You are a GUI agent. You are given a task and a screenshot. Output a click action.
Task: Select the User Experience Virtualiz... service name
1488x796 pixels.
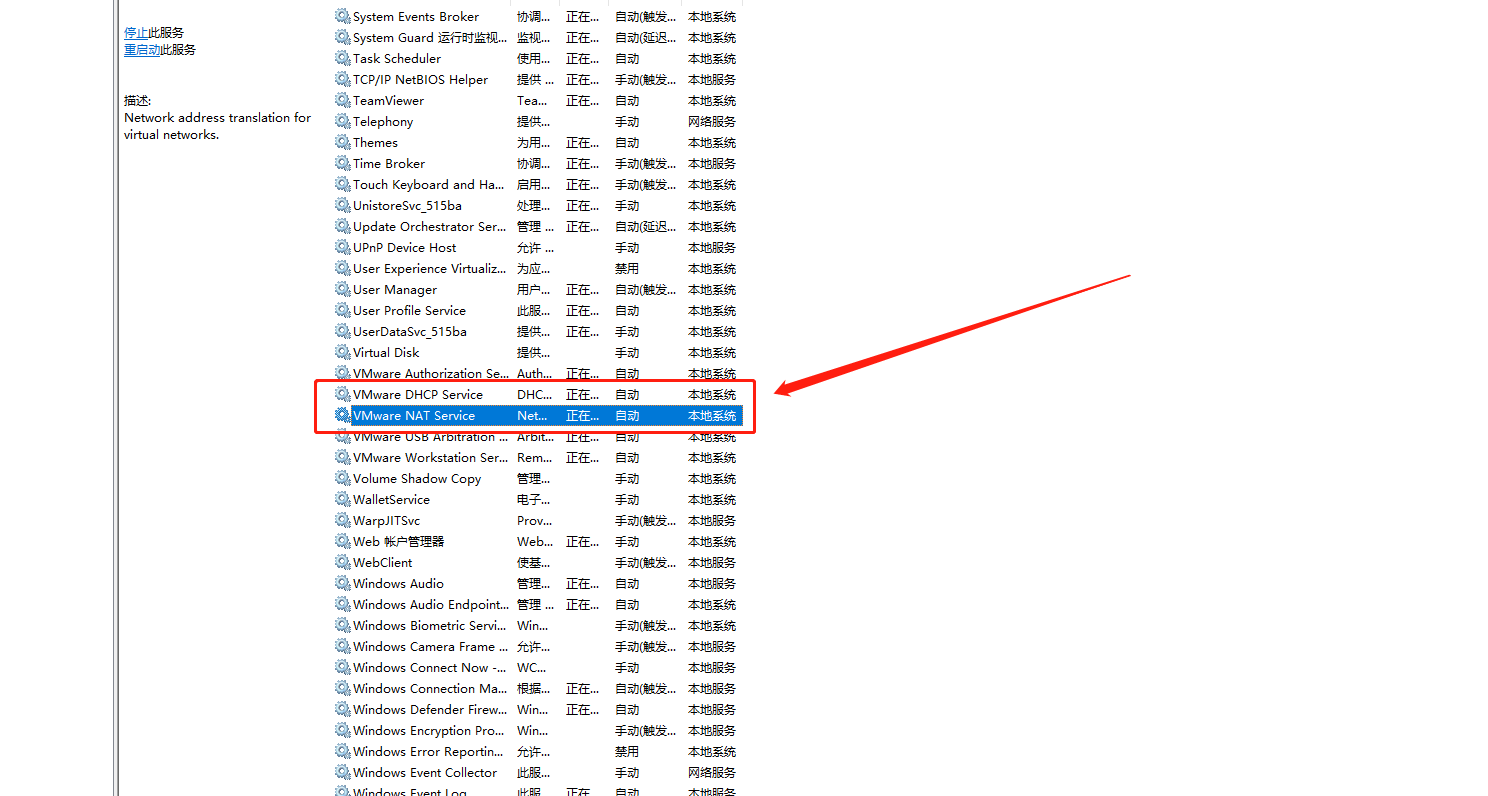pos(430,269)
